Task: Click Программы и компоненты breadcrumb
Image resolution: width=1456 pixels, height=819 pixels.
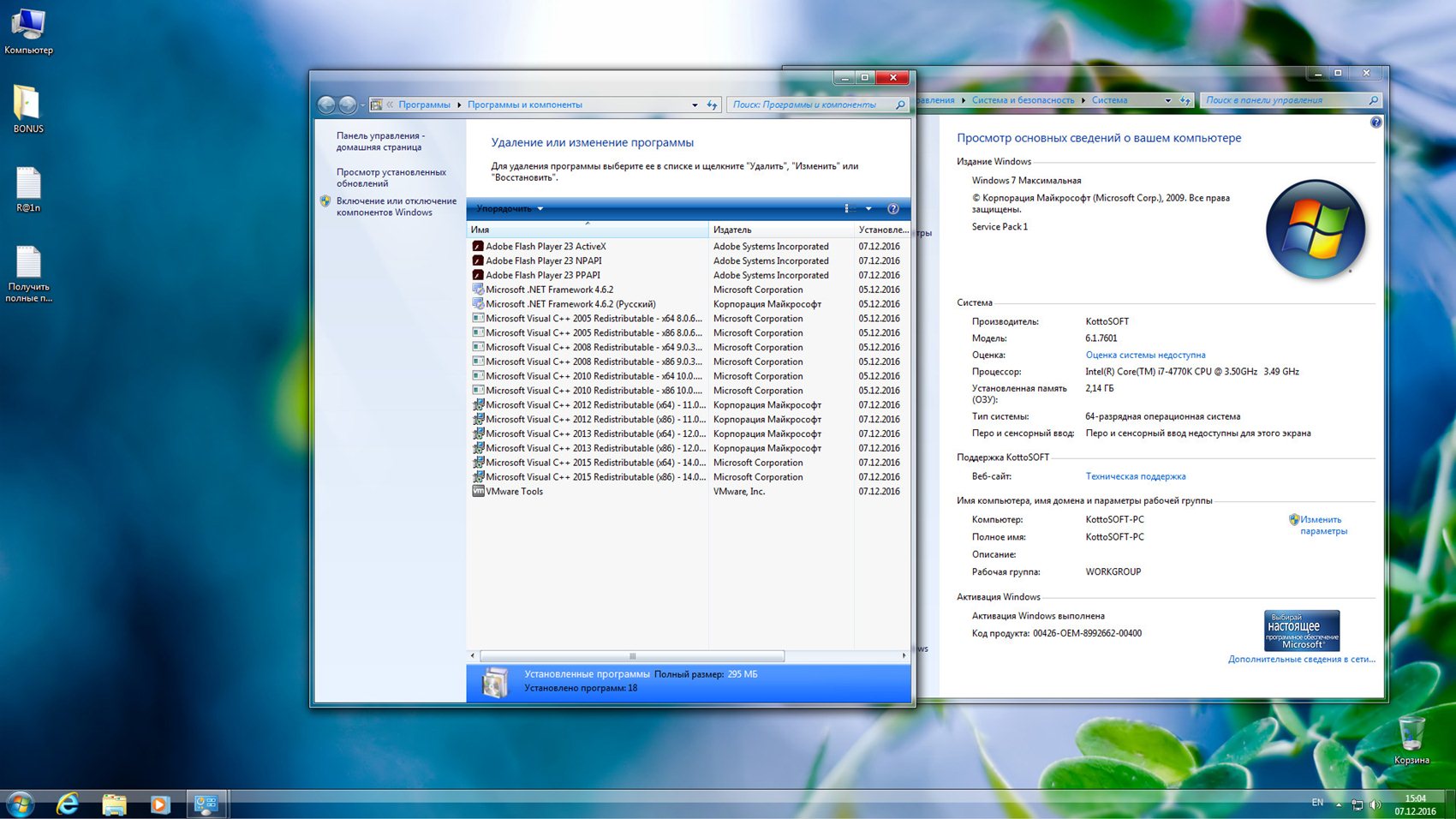Action: click(525, 105)
